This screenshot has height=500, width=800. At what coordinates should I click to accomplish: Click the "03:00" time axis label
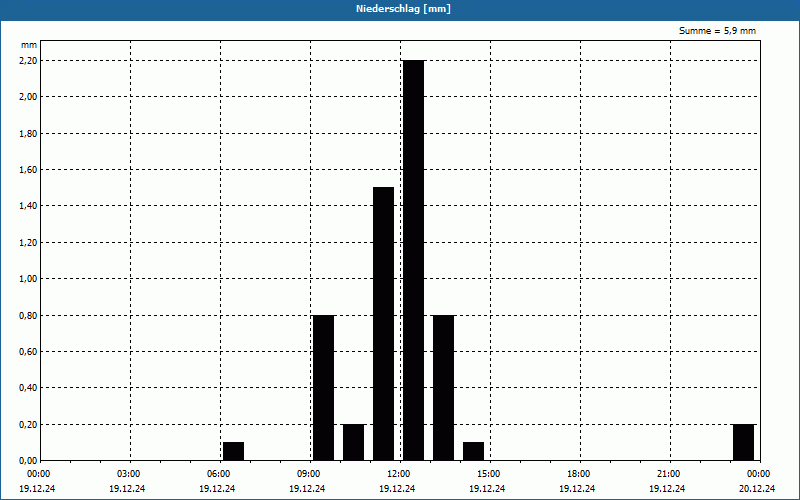[x=130, y=474]
